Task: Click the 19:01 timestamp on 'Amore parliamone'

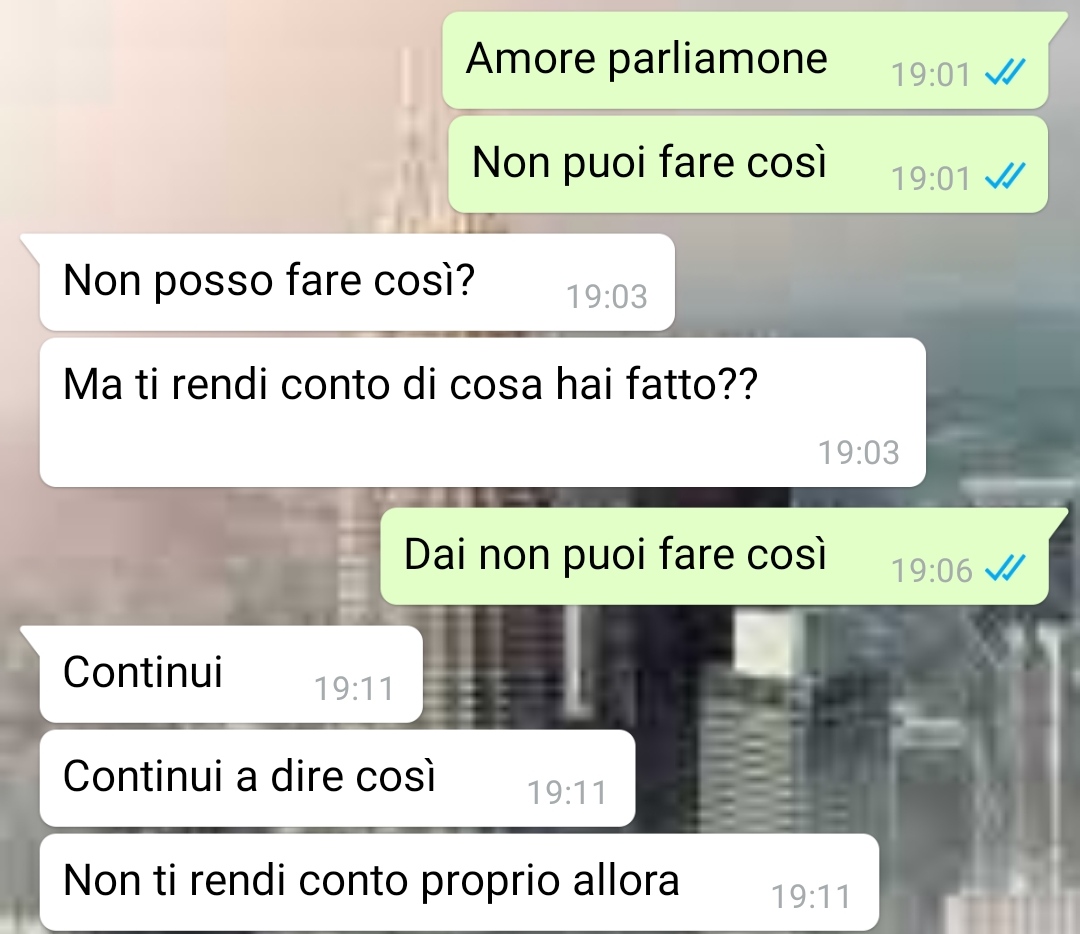Action: click(x=931, y=75)
